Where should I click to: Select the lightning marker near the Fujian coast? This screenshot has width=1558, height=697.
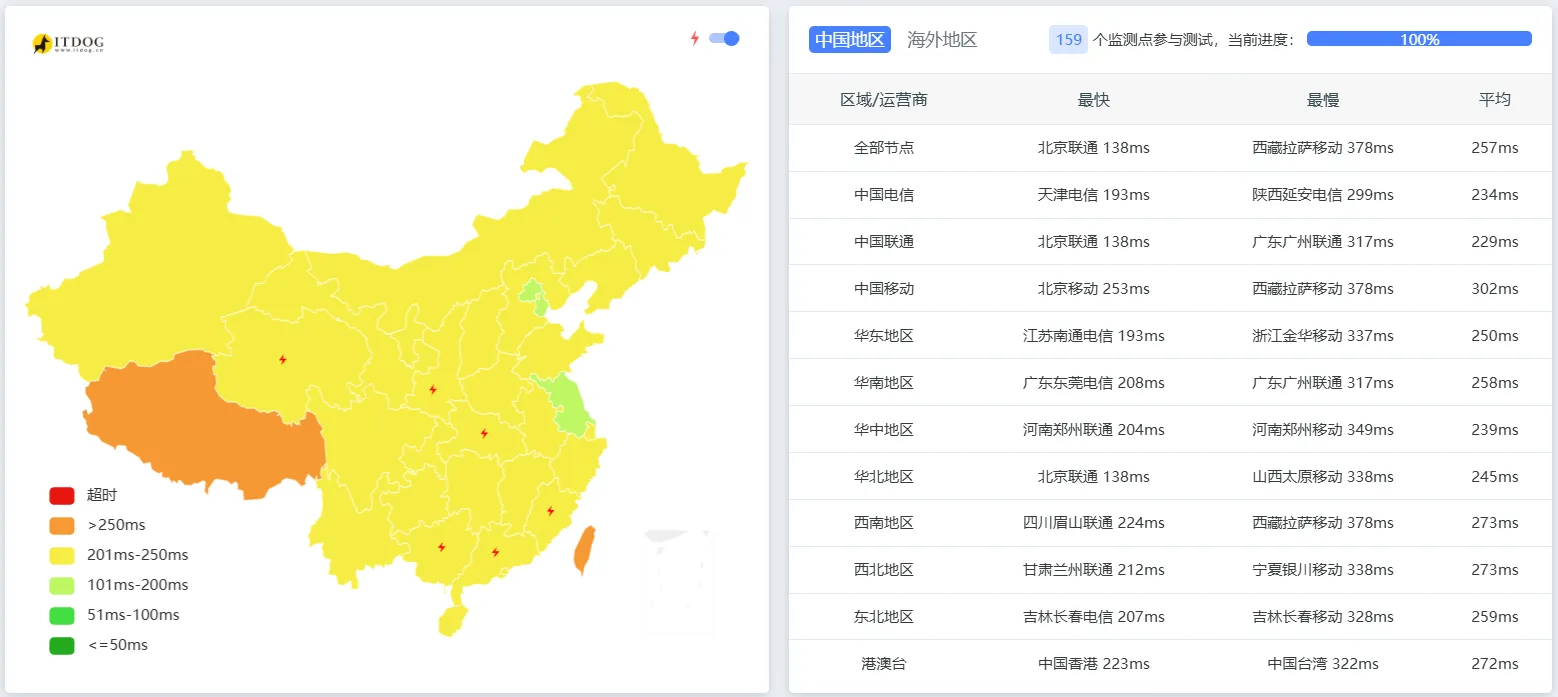(550, 511)
